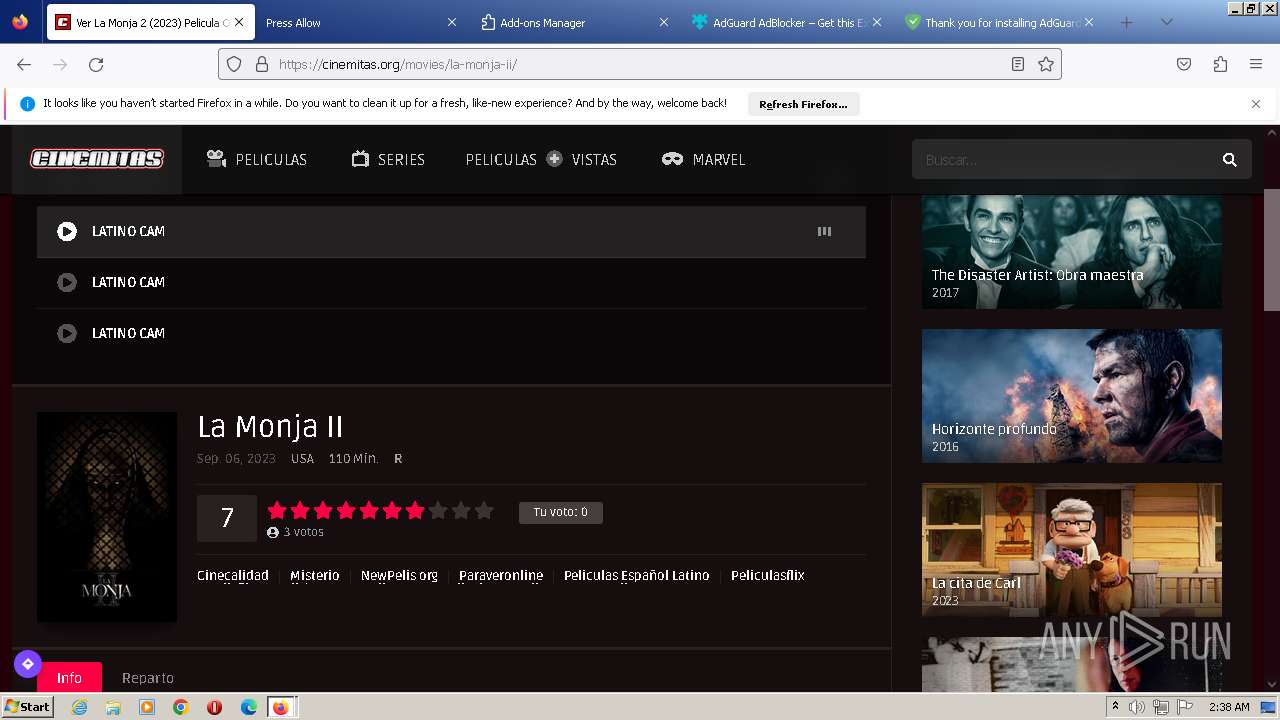Reload the page with refresh icon

coord(96,64)
